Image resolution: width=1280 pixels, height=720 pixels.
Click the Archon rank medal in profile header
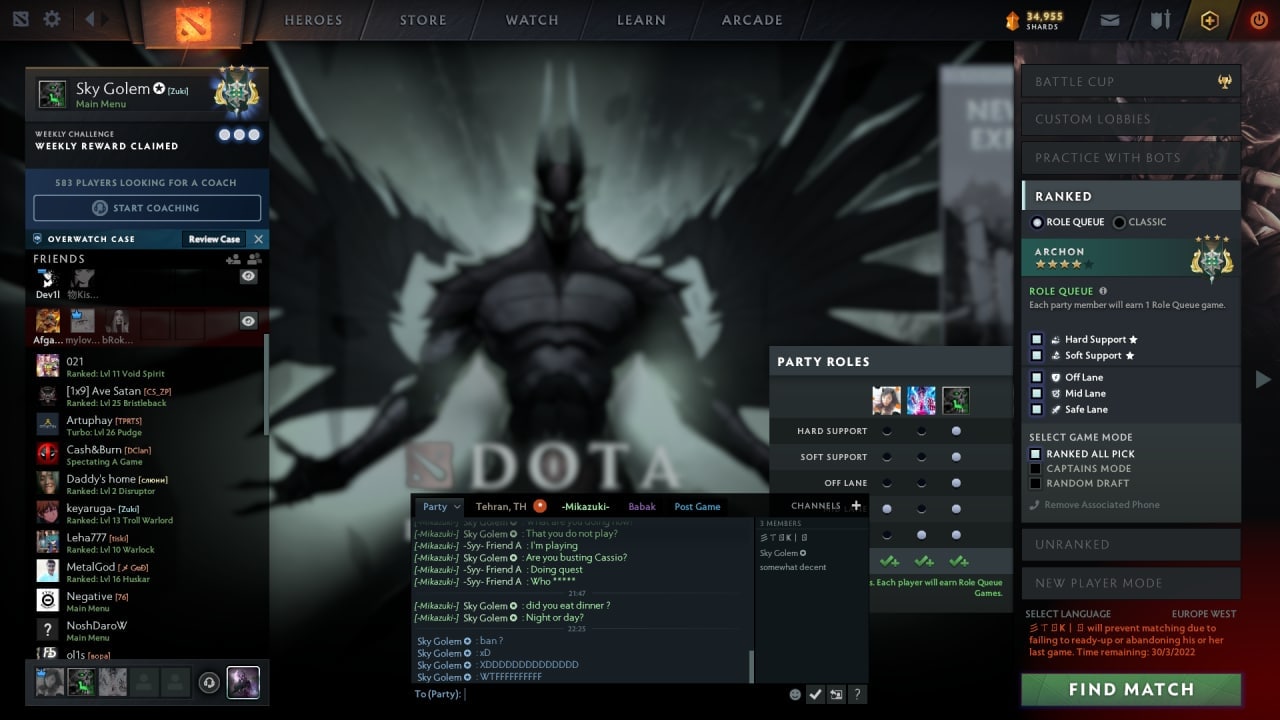pyautogui.click(x=236, y=94)
